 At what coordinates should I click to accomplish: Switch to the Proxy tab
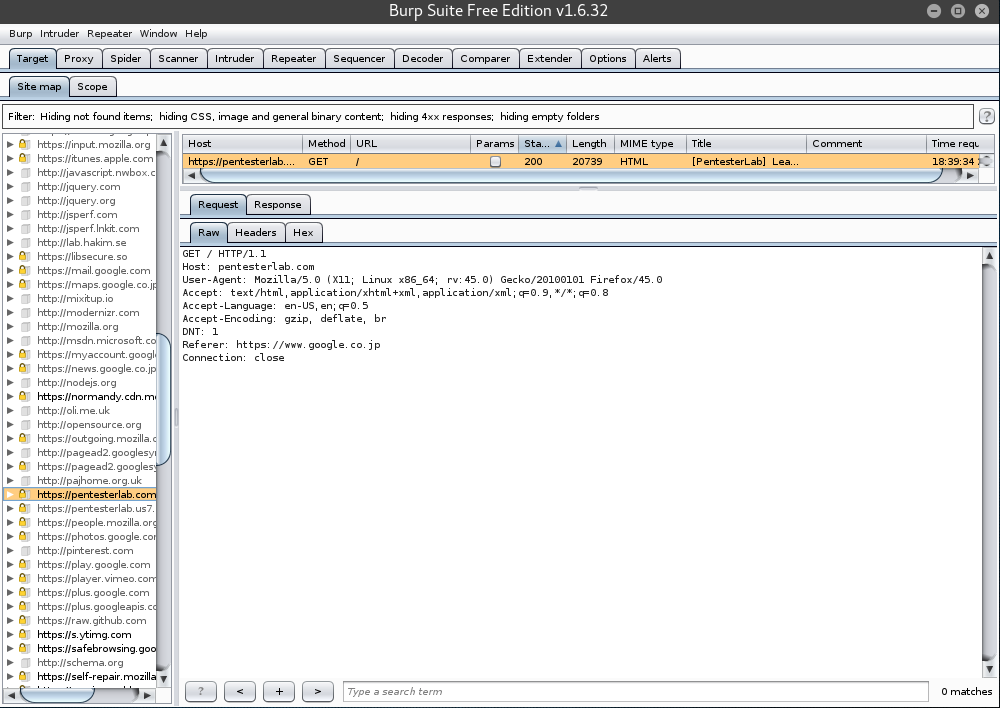(x=78, y=59)
